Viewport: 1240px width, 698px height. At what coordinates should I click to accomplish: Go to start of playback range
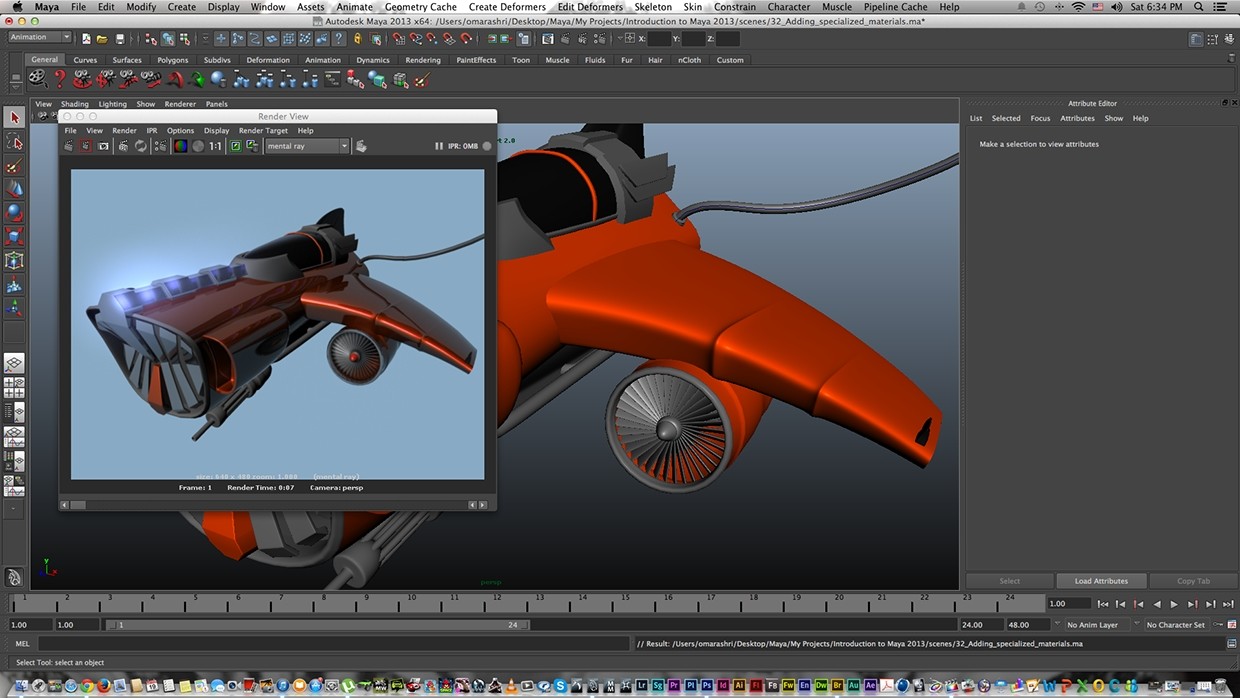(1103, 604)
